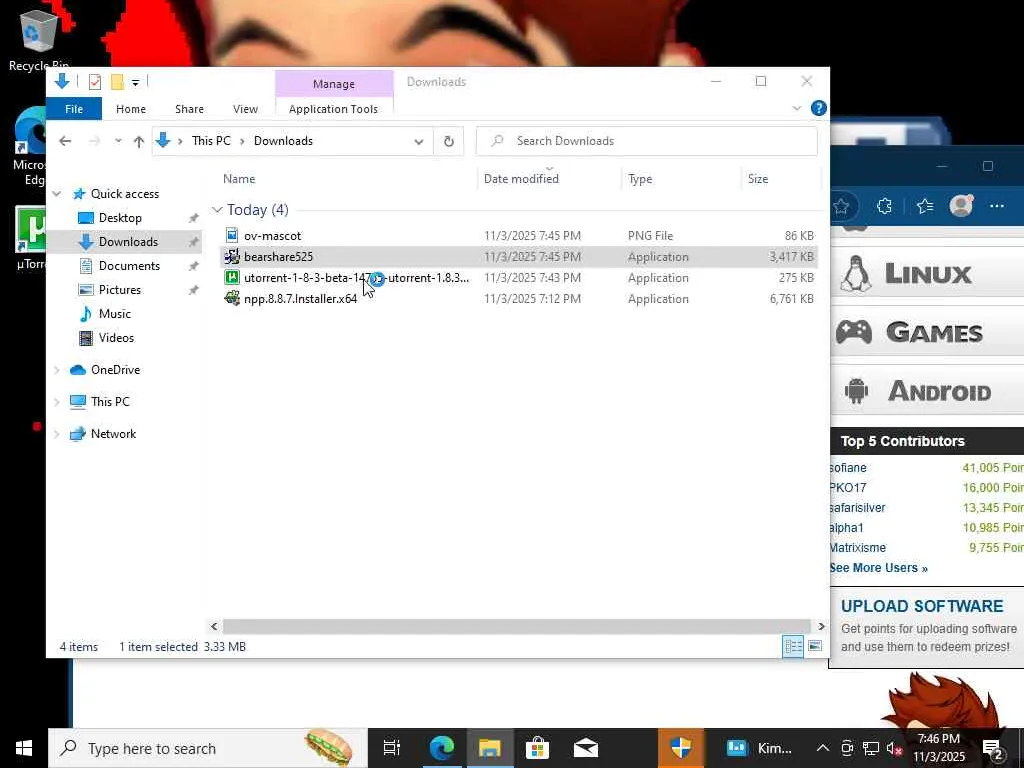Screen dimensions: 1024x768
Task: Open the notification center icon
Action: pyautogui.click(x=993, y=749)
